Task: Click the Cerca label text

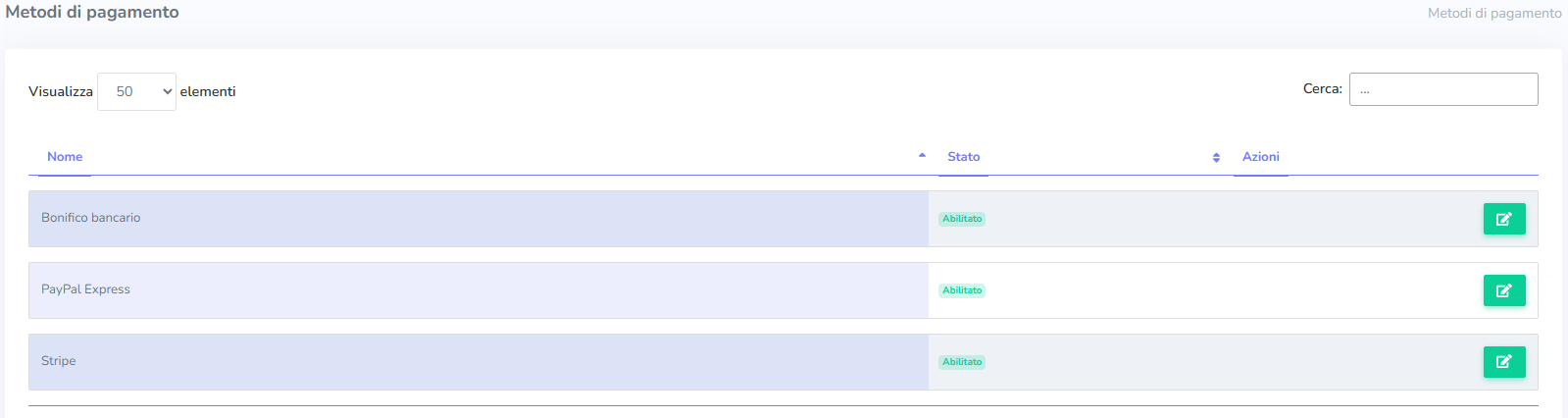Action: pos(1322,88)
